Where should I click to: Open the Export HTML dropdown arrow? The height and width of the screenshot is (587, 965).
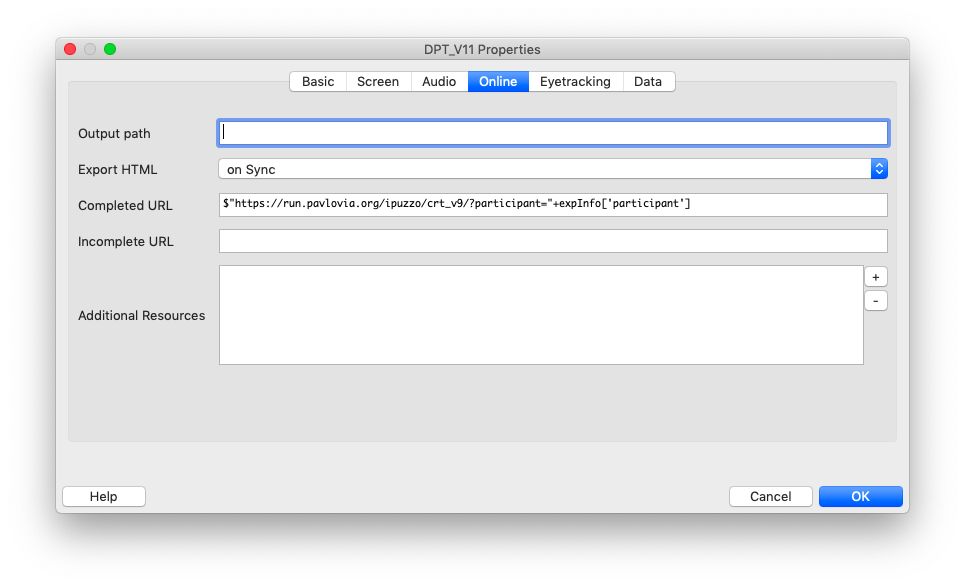[x=879, y=169]
